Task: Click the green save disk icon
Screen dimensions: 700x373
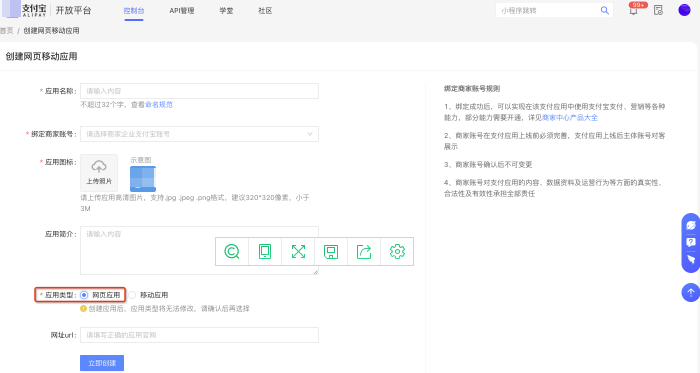Action: pyautogui.click(x=331, y=252)
